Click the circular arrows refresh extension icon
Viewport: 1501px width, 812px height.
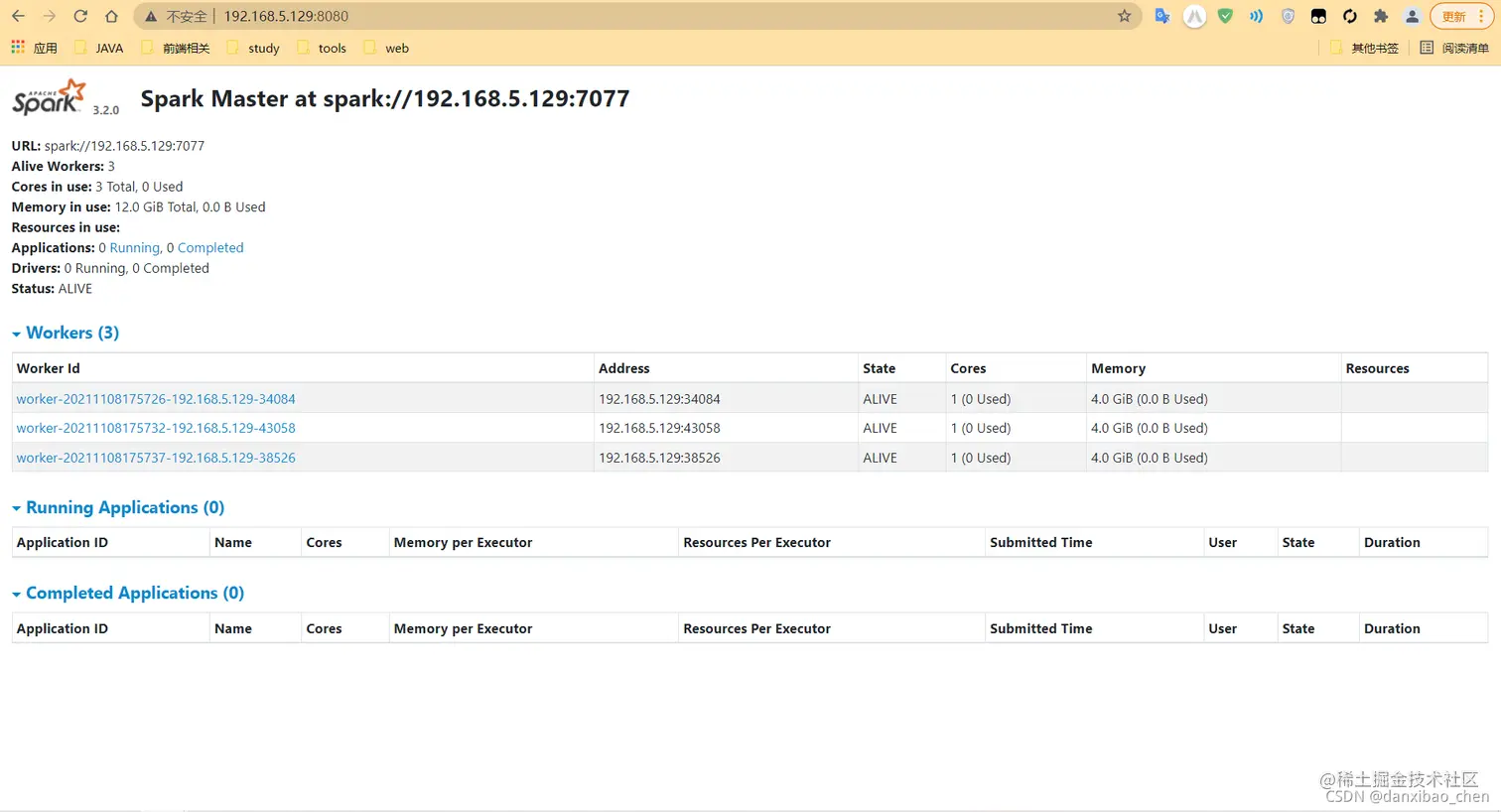point(1349,16)
